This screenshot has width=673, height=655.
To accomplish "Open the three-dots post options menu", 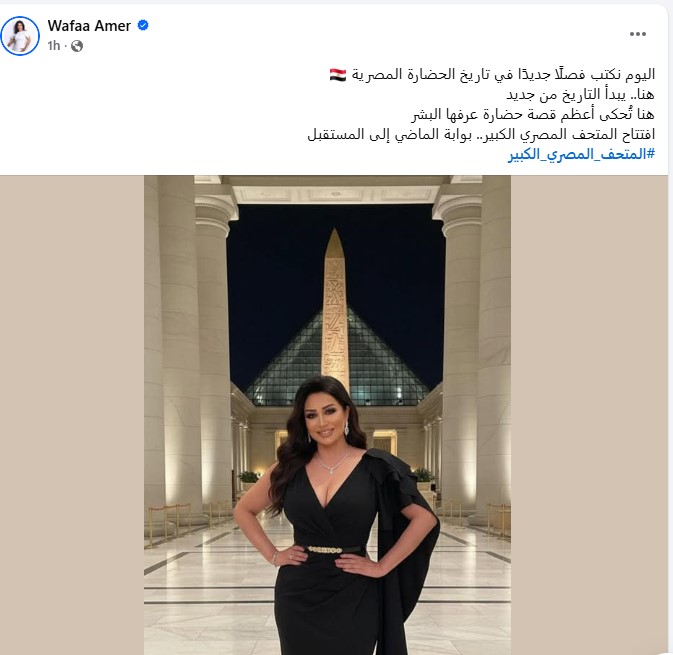I will [637, 34].
